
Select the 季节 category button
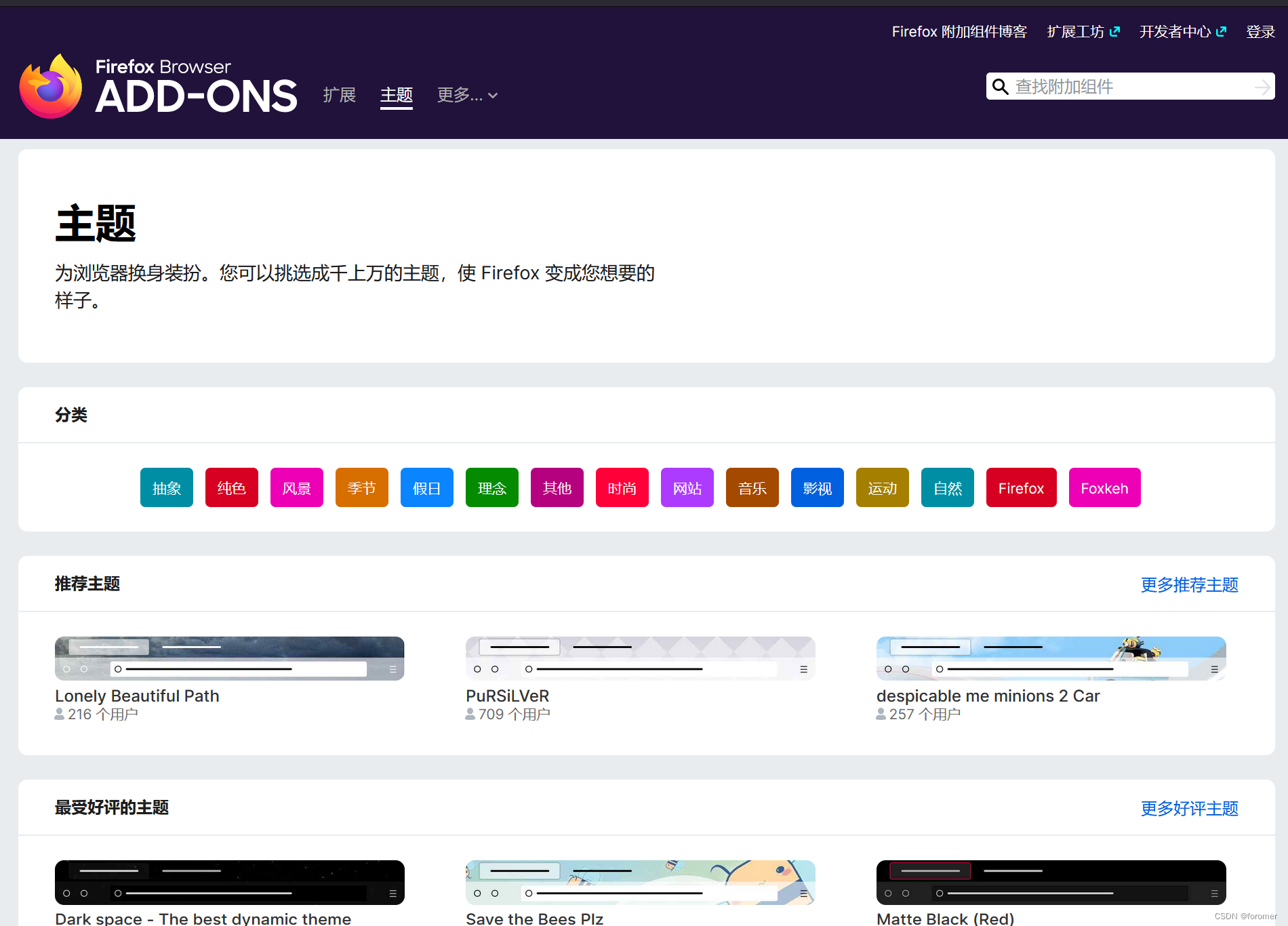click(x=362, y=487)
